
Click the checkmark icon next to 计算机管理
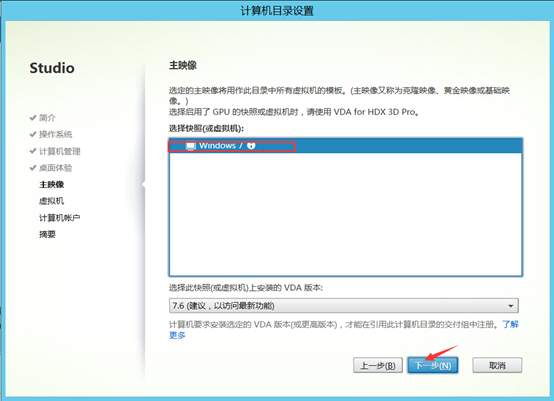(33, 151)
